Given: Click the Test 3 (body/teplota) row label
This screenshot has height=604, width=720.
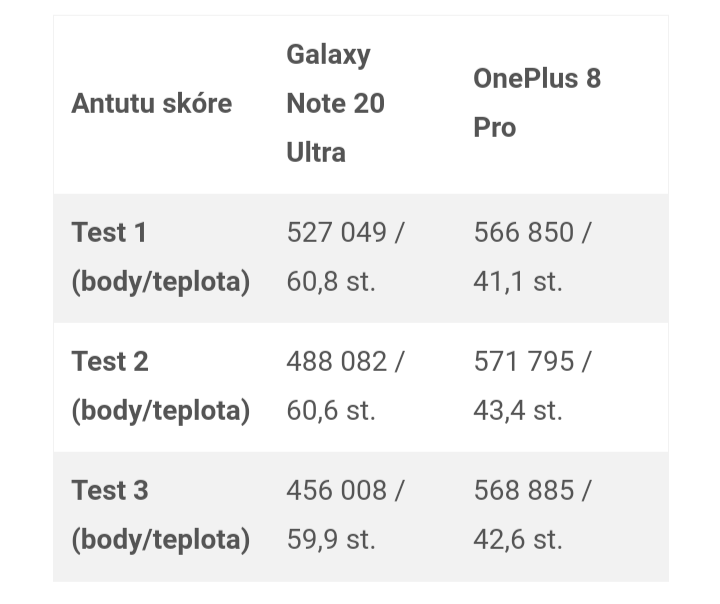Looking at the screenshot, I should pyautogui.click(x=161, y=515).
